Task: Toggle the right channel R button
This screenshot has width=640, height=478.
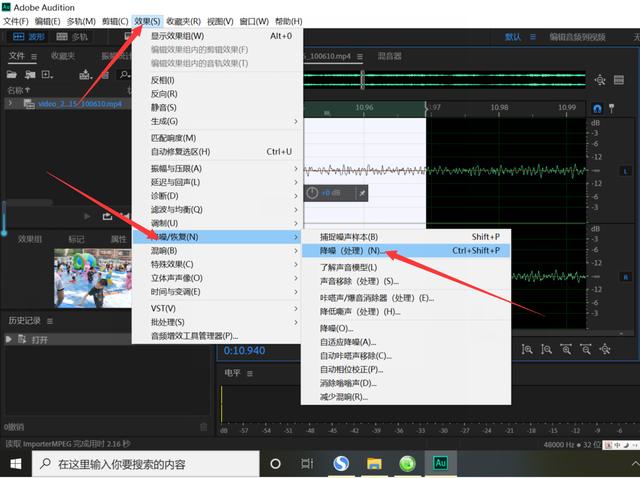Action: tap(625, 277)
